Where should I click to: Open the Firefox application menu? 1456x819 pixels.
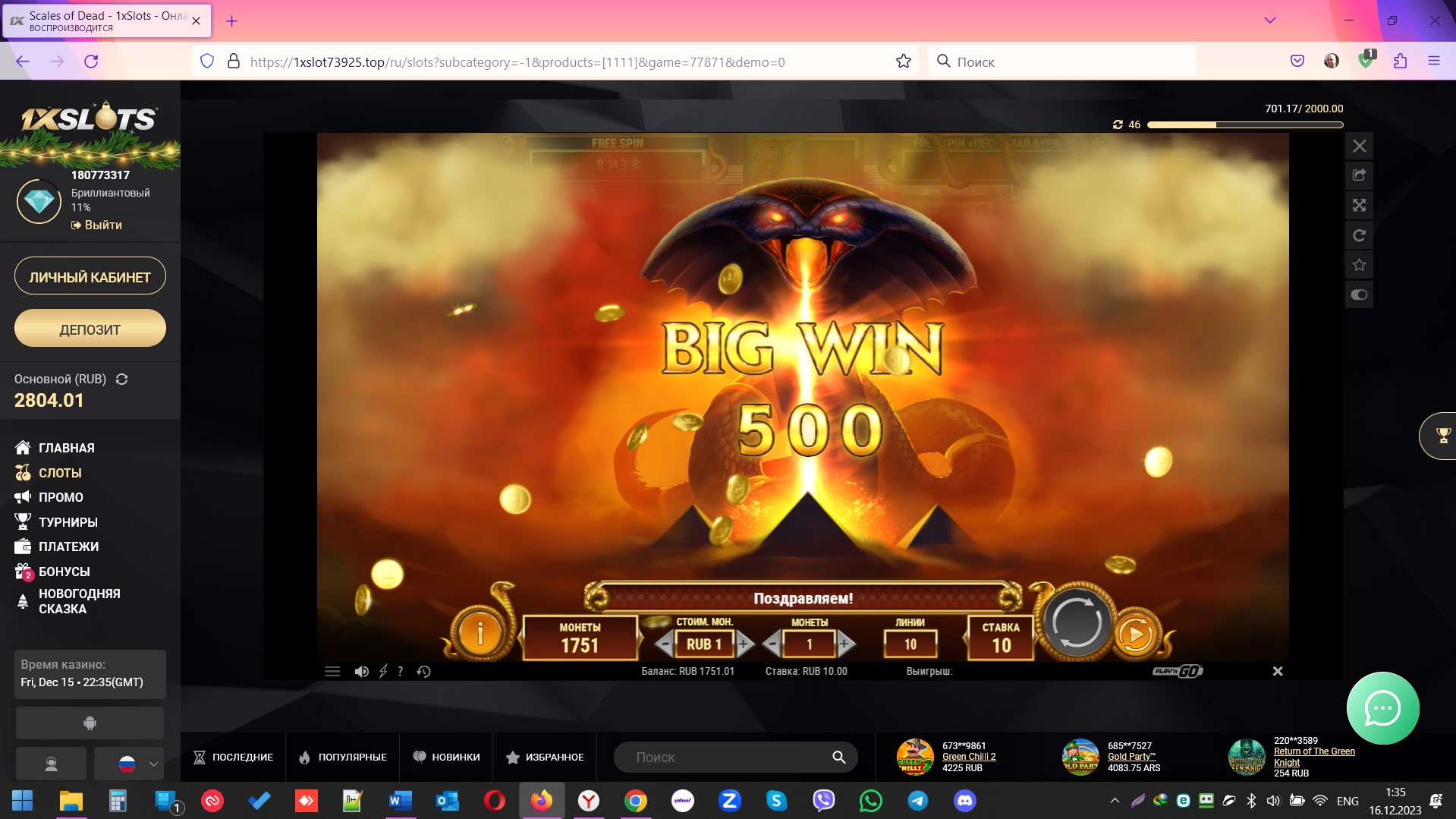click(1433, 61)
